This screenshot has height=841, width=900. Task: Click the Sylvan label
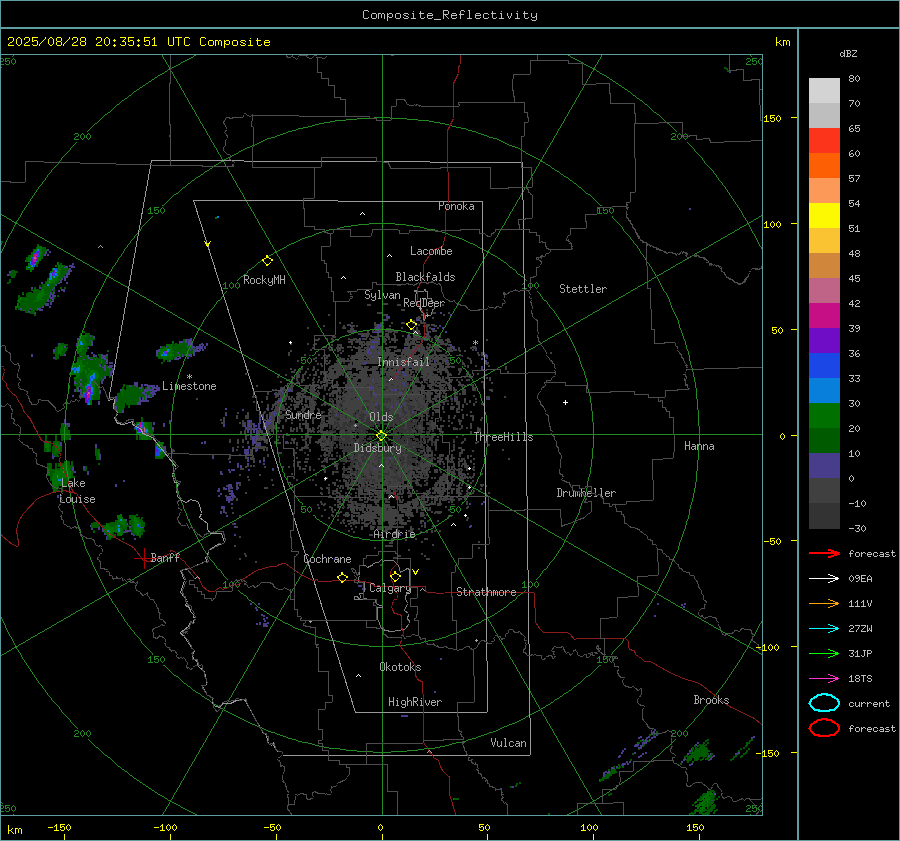coord(382,295)
